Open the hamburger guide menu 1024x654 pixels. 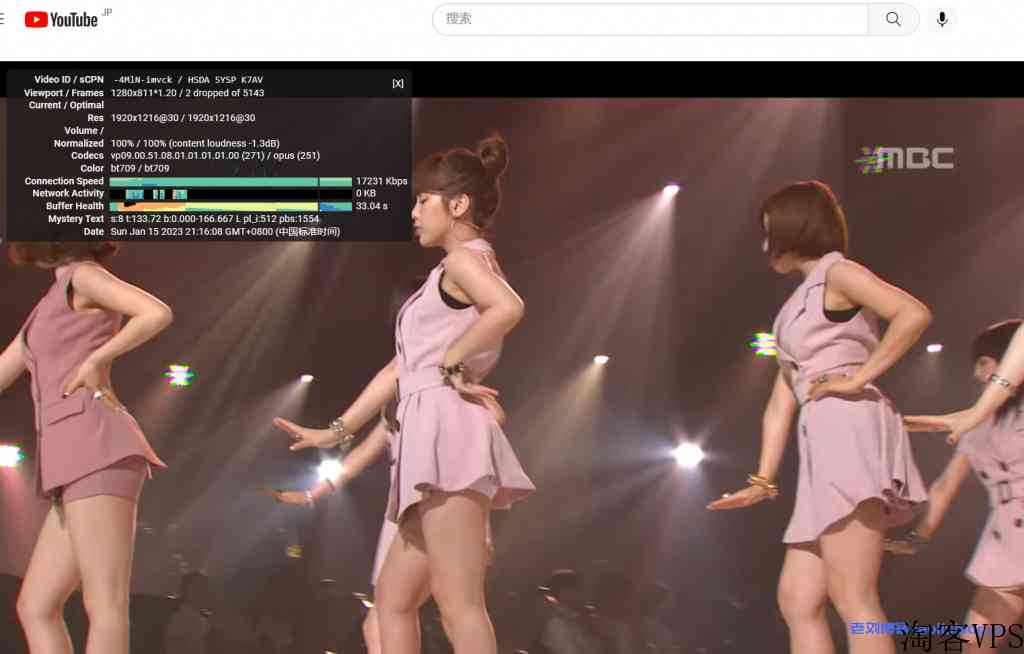2,19
